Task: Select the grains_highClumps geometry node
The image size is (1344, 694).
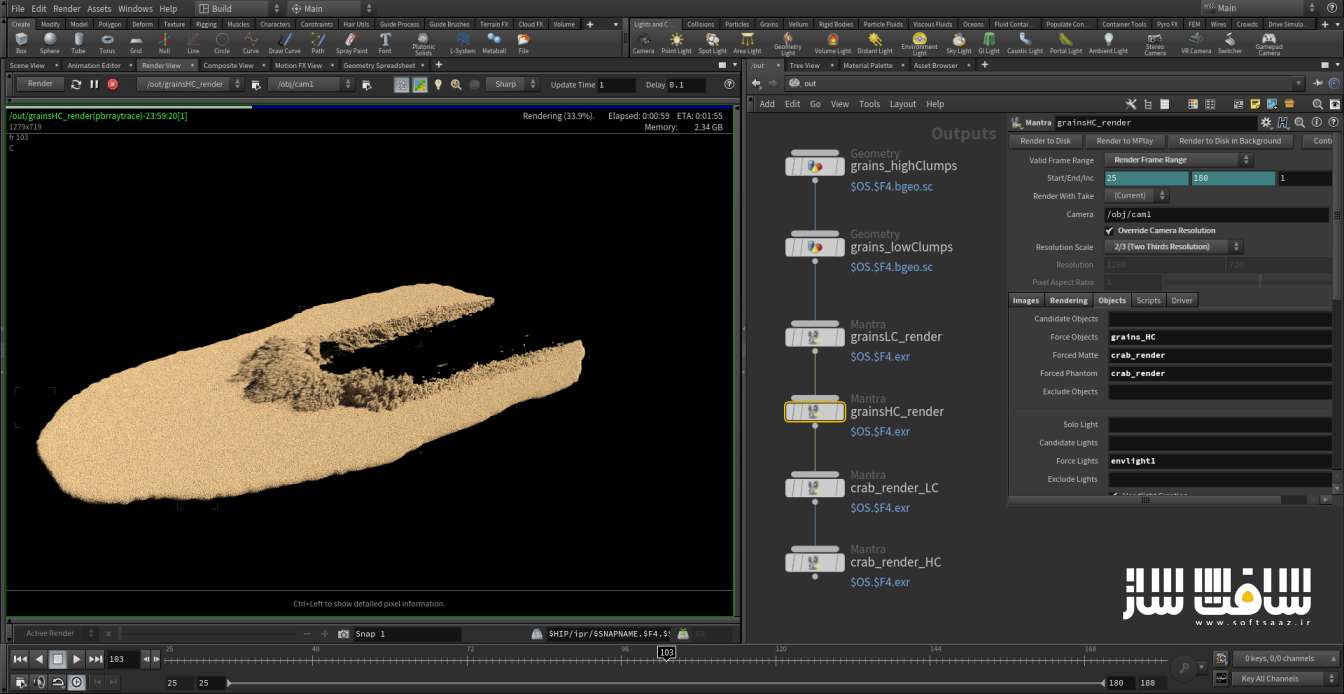Action: click(815, 166)
